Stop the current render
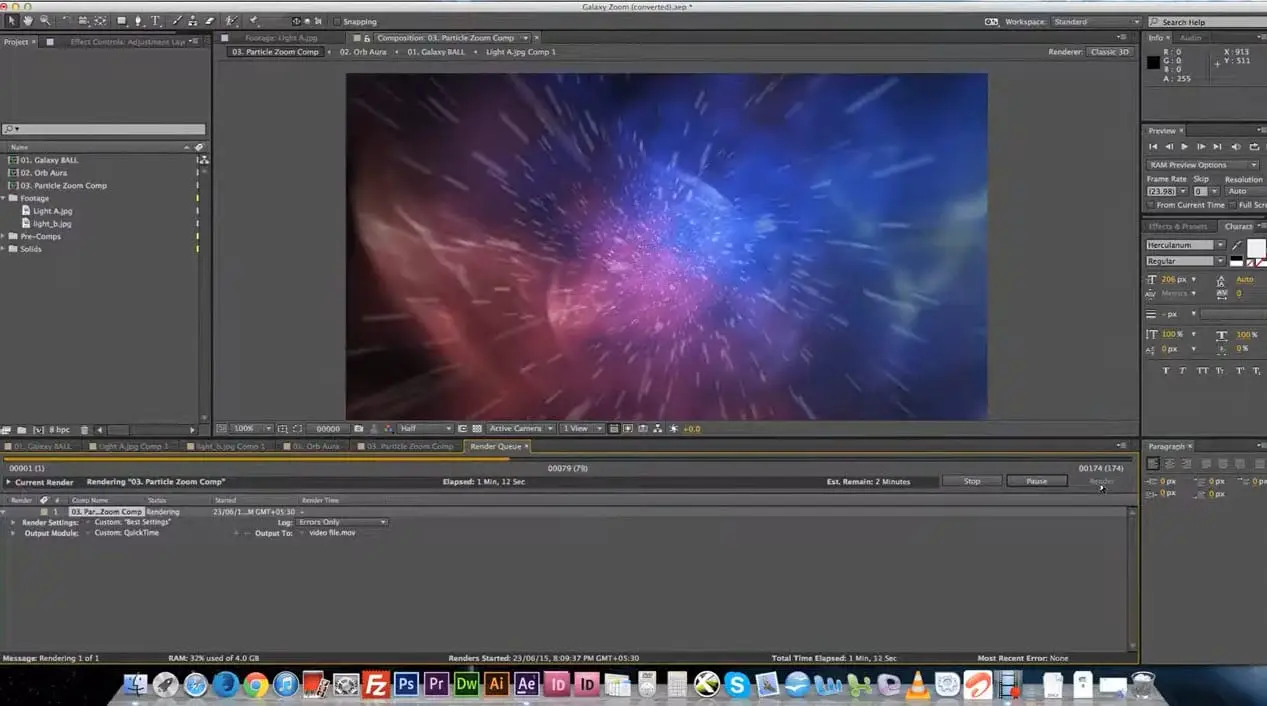 [971, 481]
